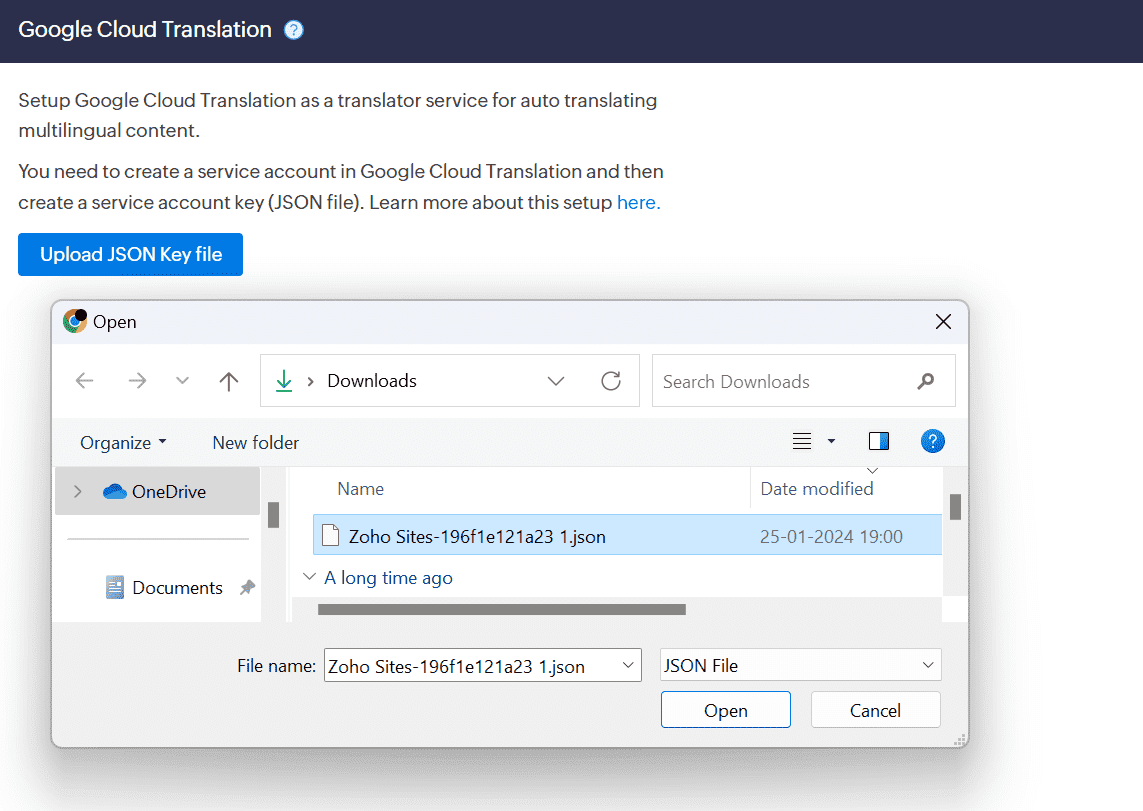Screen dimensions: 1143x811
Task: Click the magnifier search icon
Action: point(926,380)
